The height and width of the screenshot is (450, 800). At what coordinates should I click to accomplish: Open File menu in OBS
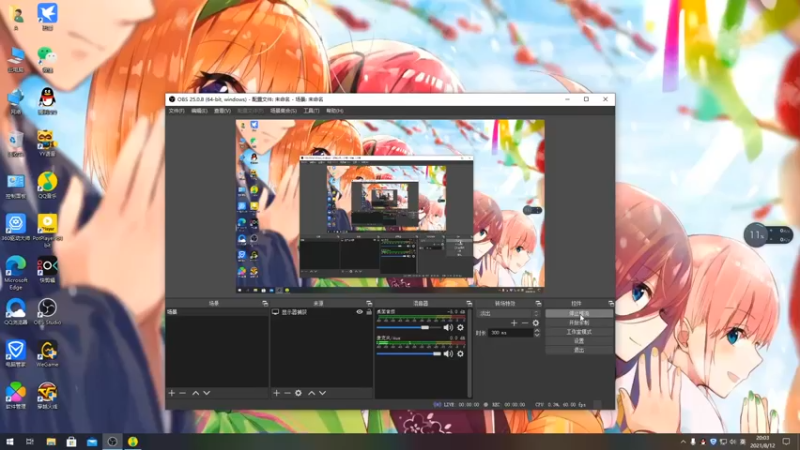[177, 111]
